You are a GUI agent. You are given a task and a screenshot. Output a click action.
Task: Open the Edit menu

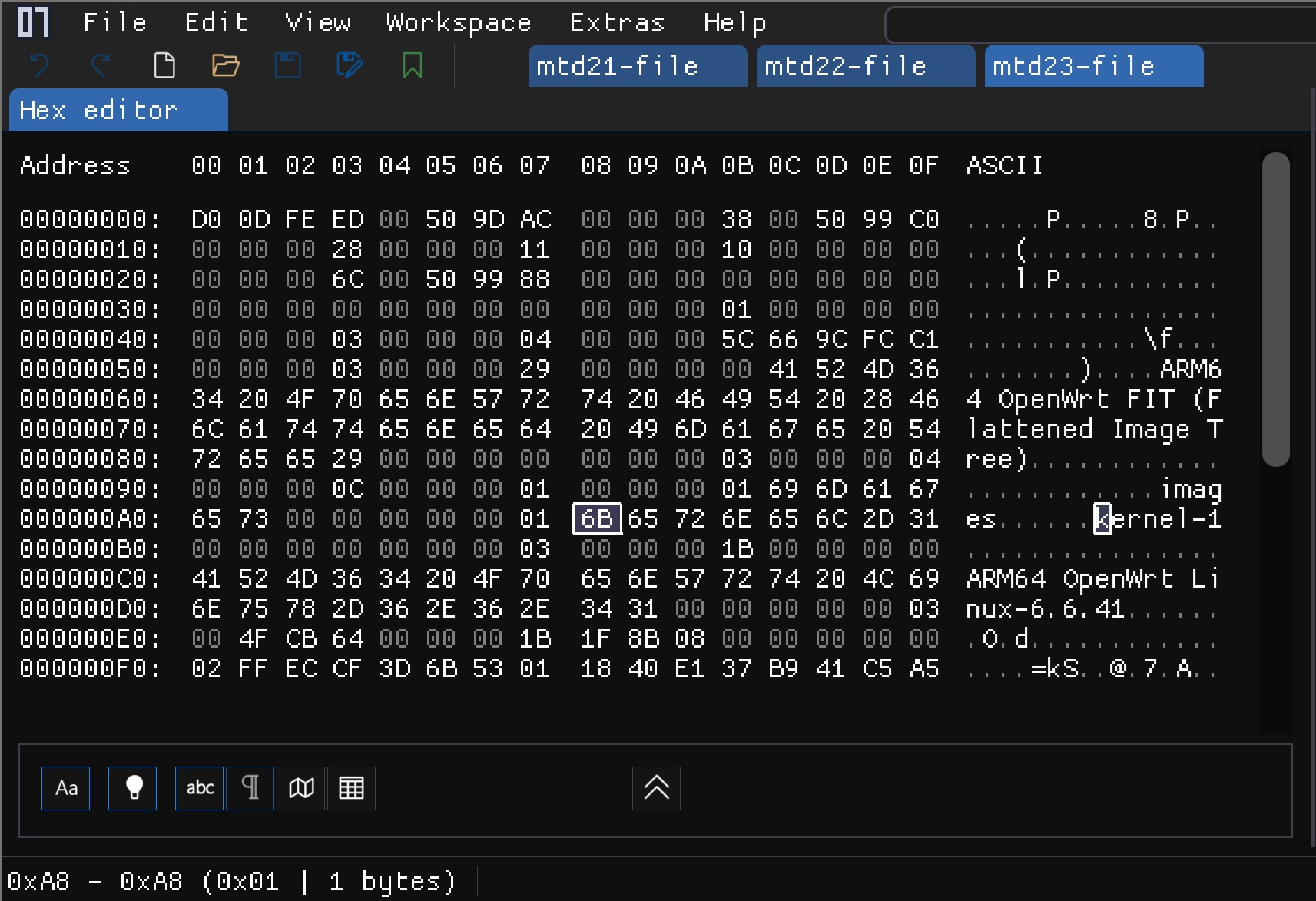point(217,23)
